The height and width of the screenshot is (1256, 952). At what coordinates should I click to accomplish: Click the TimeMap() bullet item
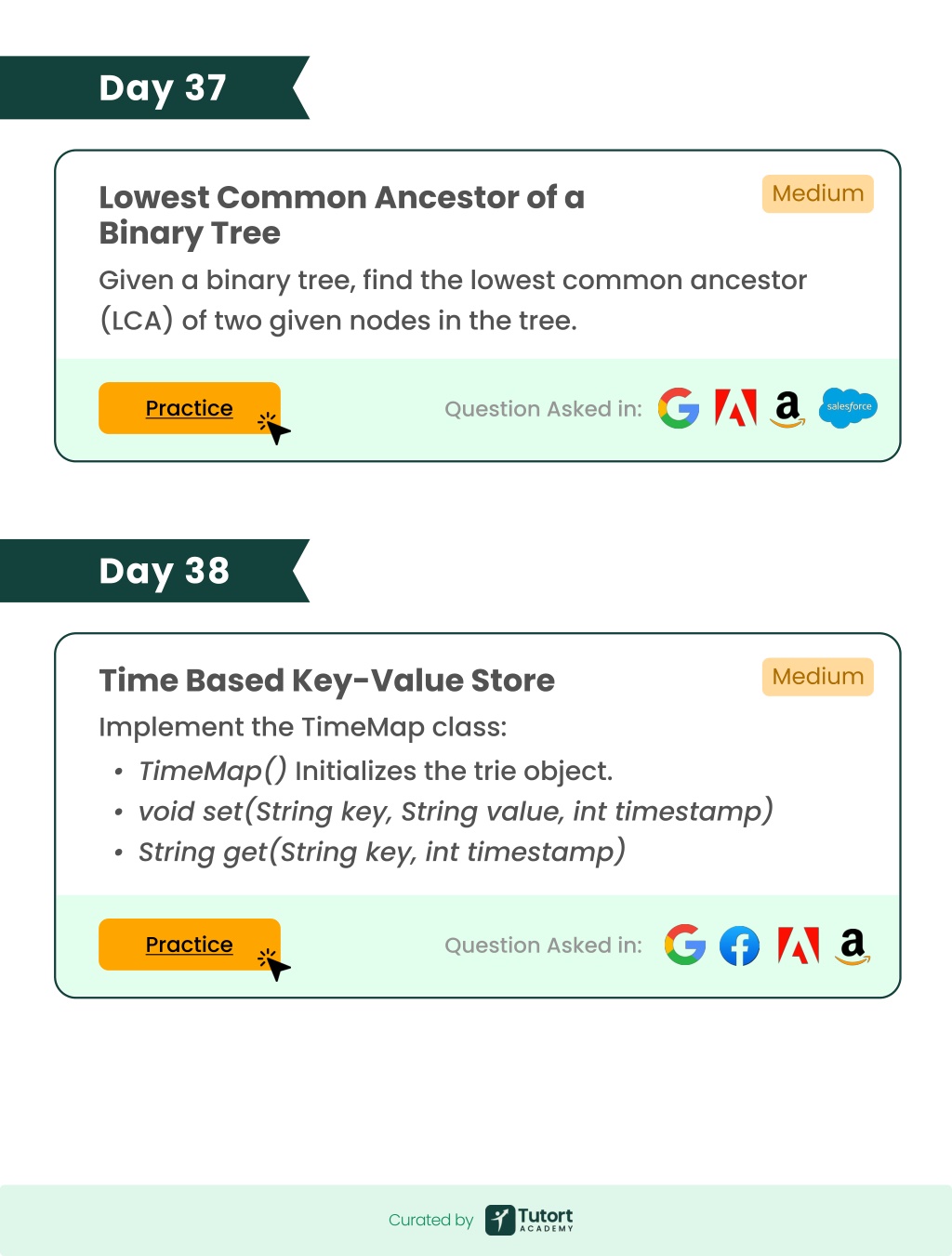[x=376, y=771]
